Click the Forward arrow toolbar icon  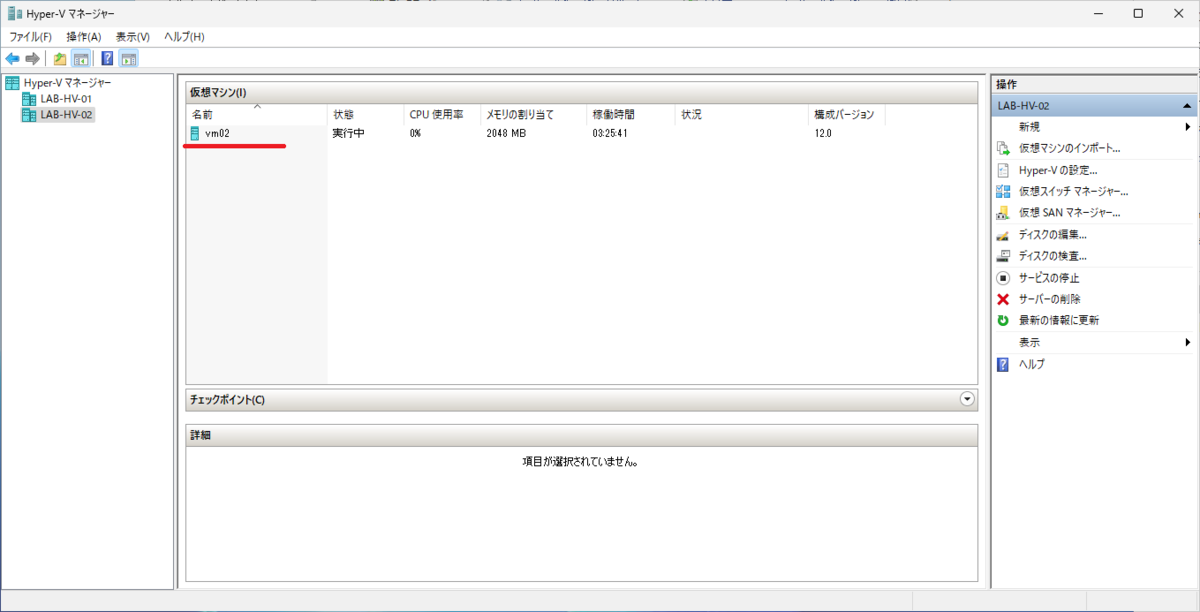click(x=32, y=58)
